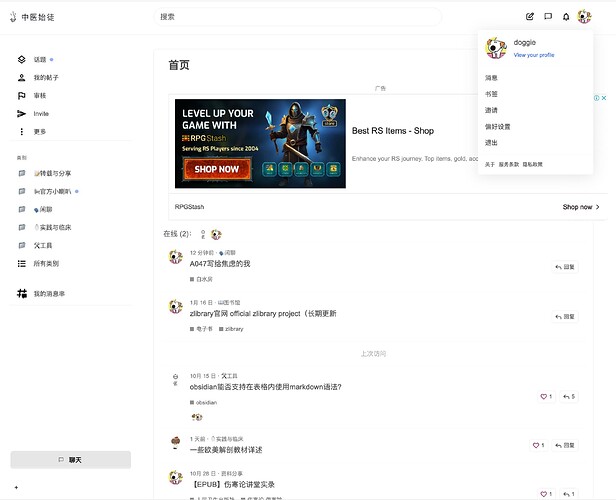Reply to the zlibrary官网 topic
The width and height of the screenshot is (616, 500).
(x=565, y=317)
